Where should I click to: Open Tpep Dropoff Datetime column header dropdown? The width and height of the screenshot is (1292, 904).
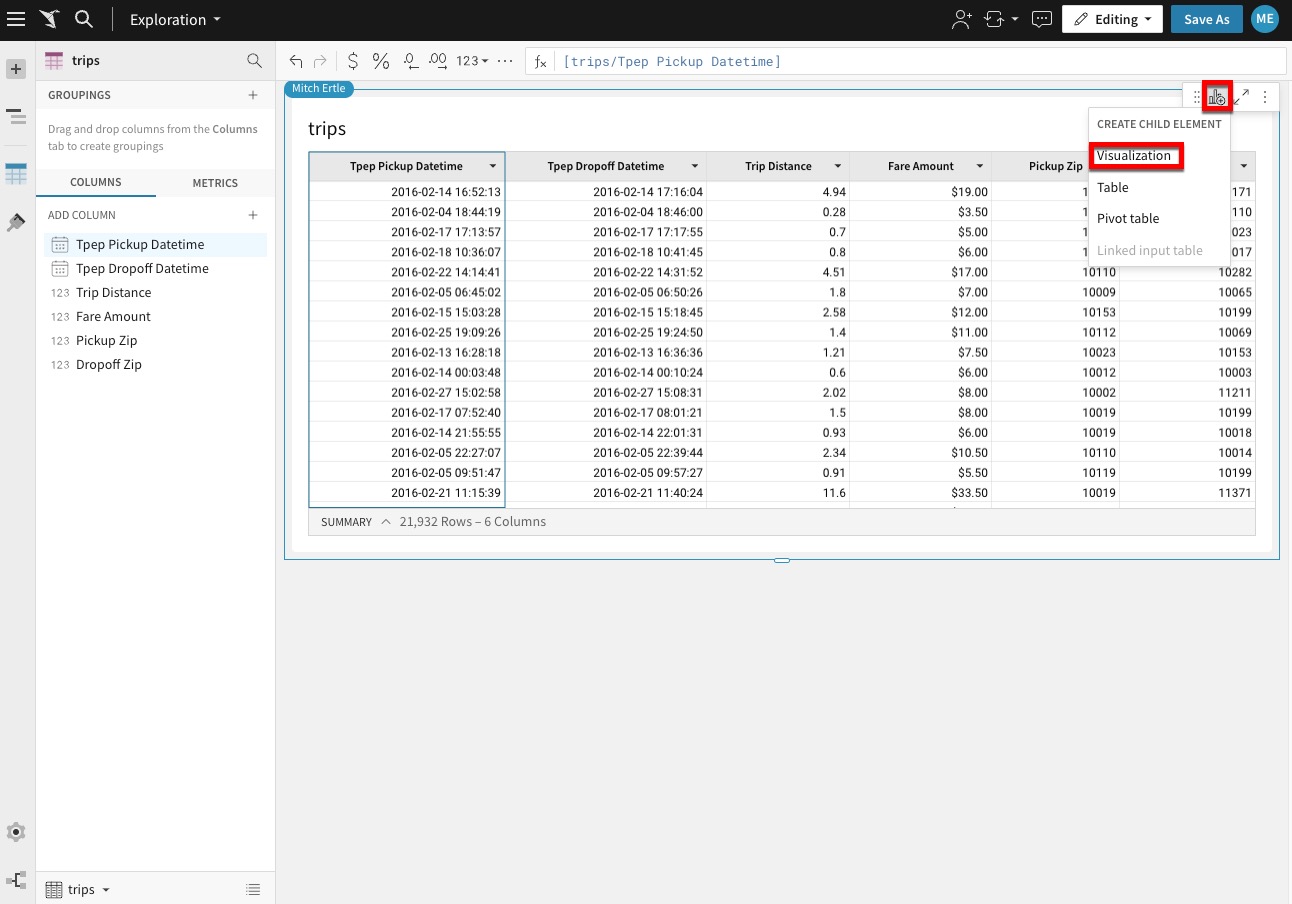click(694, 166)
